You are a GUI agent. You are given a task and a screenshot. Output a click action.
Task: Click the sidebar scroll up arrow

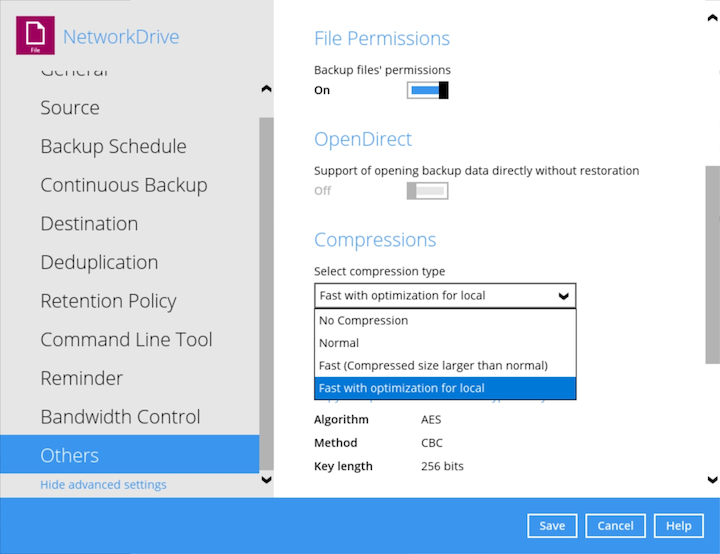[x=266, y=89]
